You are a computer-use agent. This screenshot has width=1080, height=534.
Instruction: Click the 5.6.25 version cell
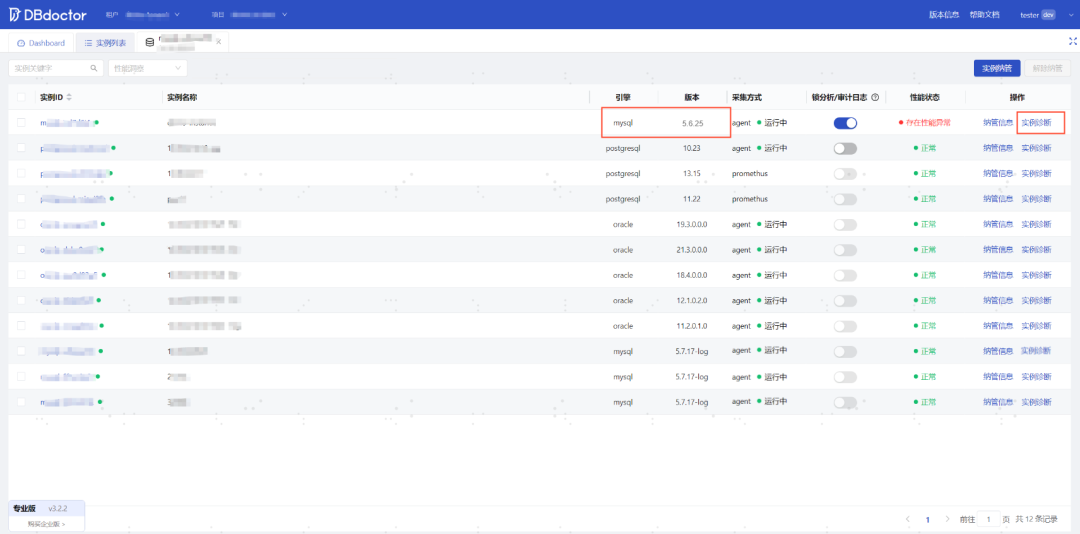click(692, 123)
